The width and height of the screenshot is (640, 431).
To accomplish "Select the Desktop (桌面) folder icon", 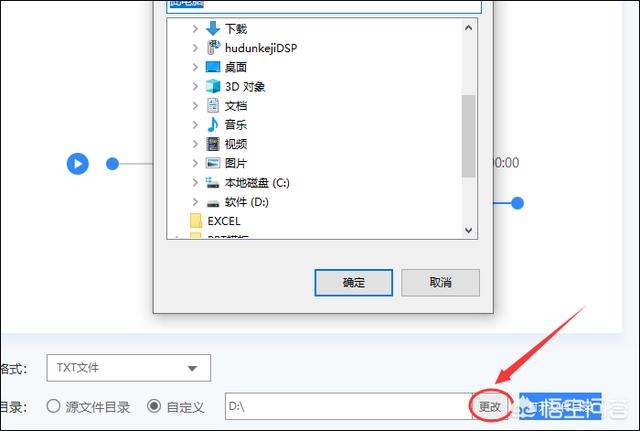I will pos(213,67).
